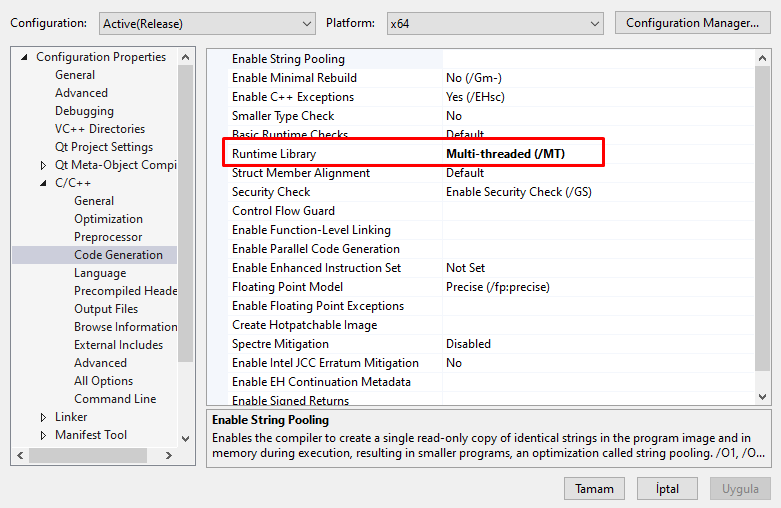Open External Includes page

coord(118,345)
